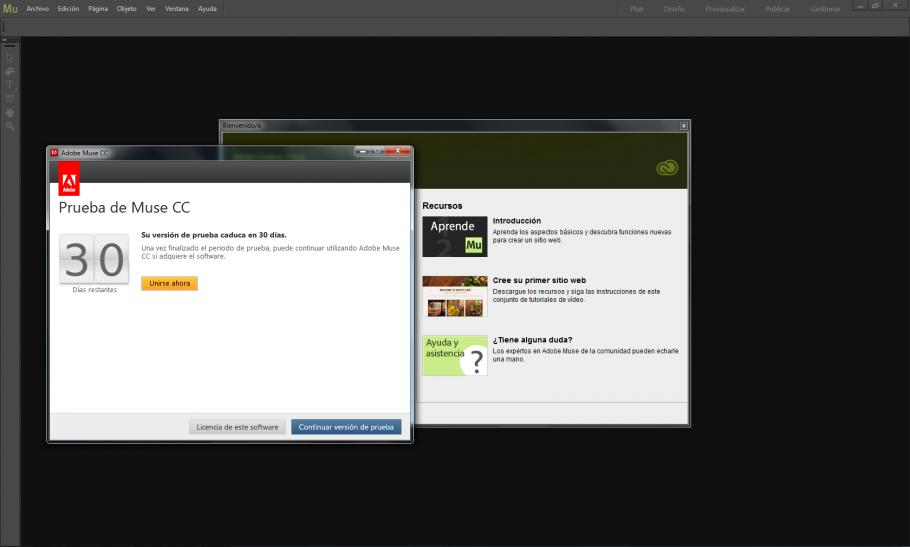Select the Text tool

pos(10,85)
